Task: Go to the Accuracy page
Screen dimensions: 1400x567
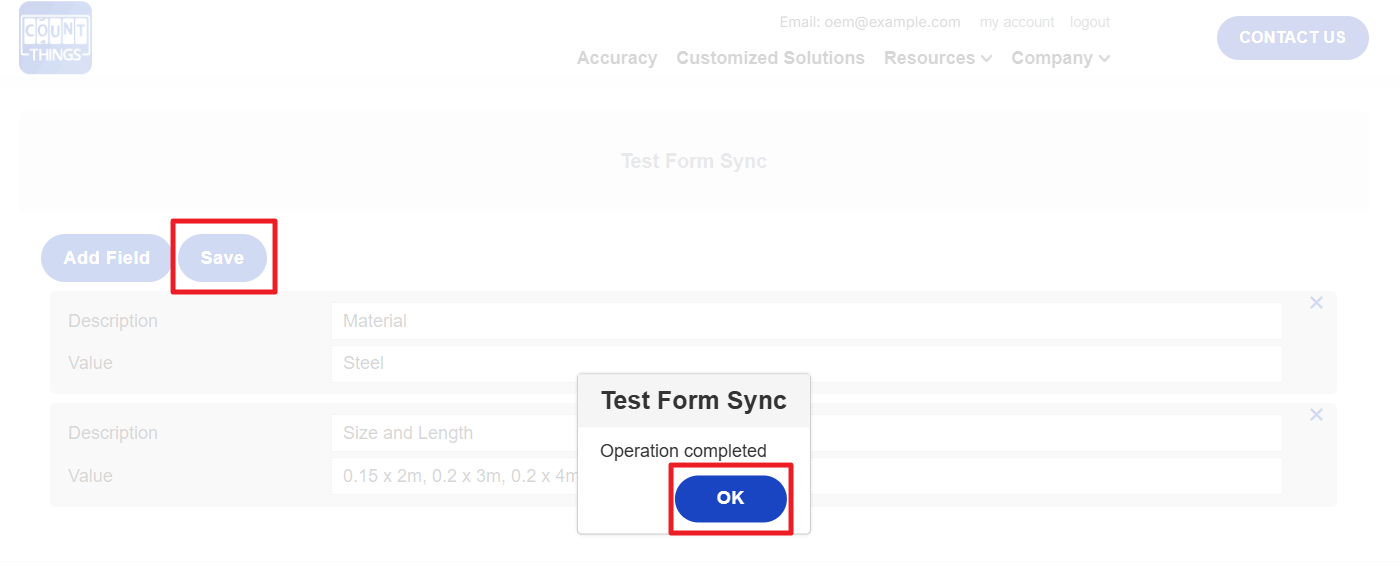Action: click(x=617, y=58)
